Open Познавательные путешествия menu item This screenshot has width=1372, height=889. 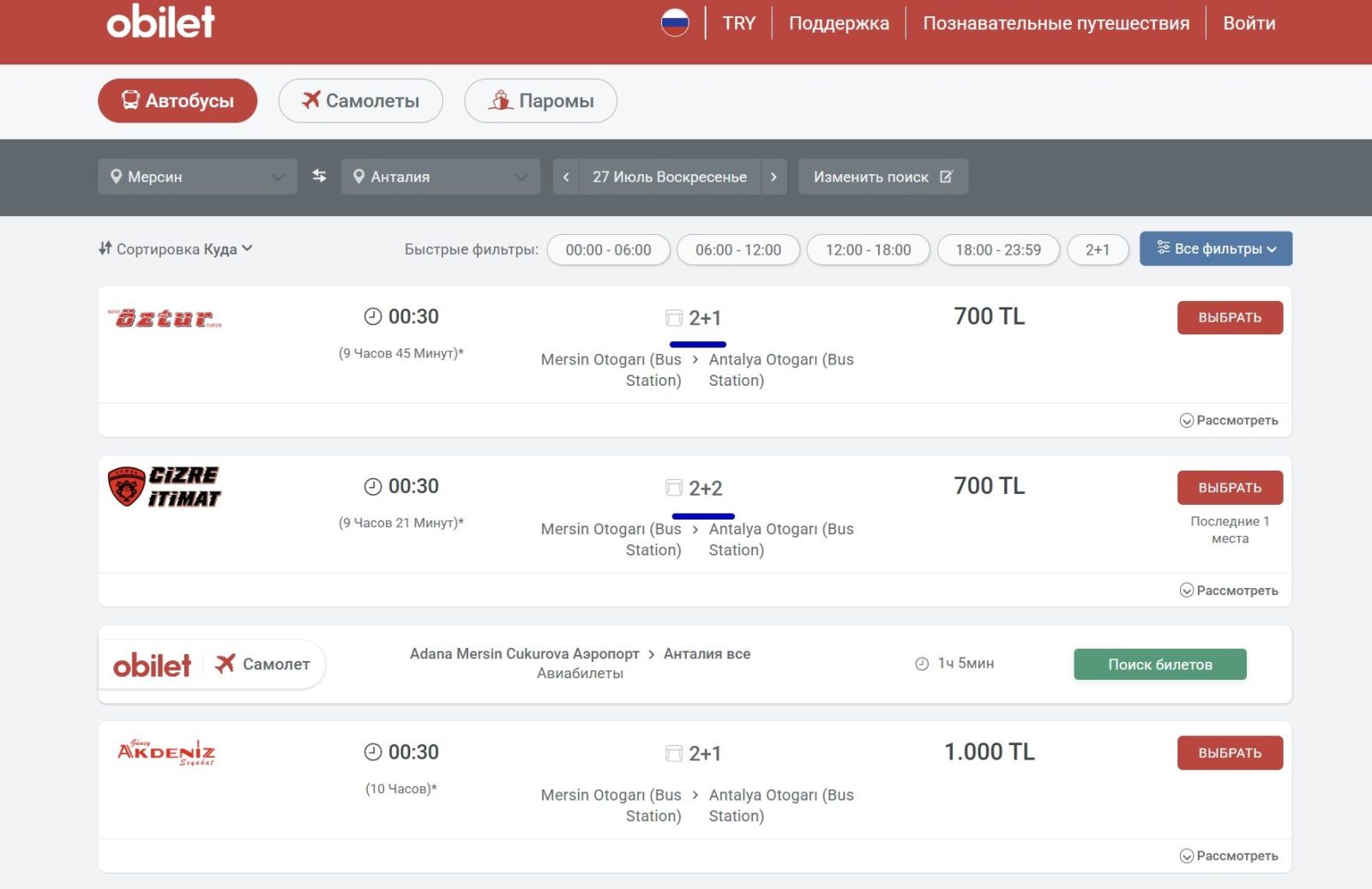pos(1056,23)
